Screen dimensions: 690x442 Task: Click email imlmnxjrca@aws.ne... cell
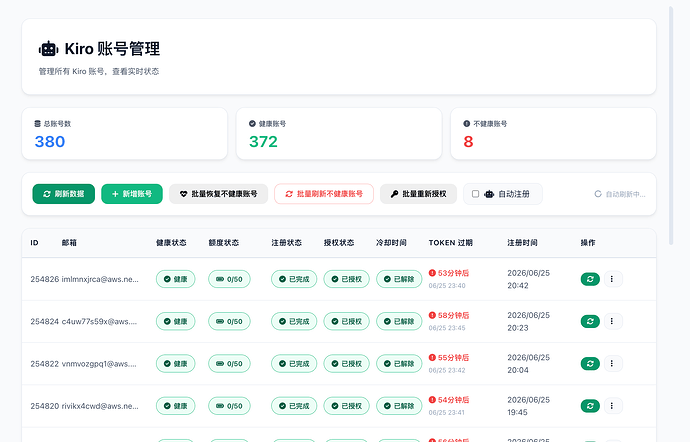pyautogui.click(x=100, y=279)
